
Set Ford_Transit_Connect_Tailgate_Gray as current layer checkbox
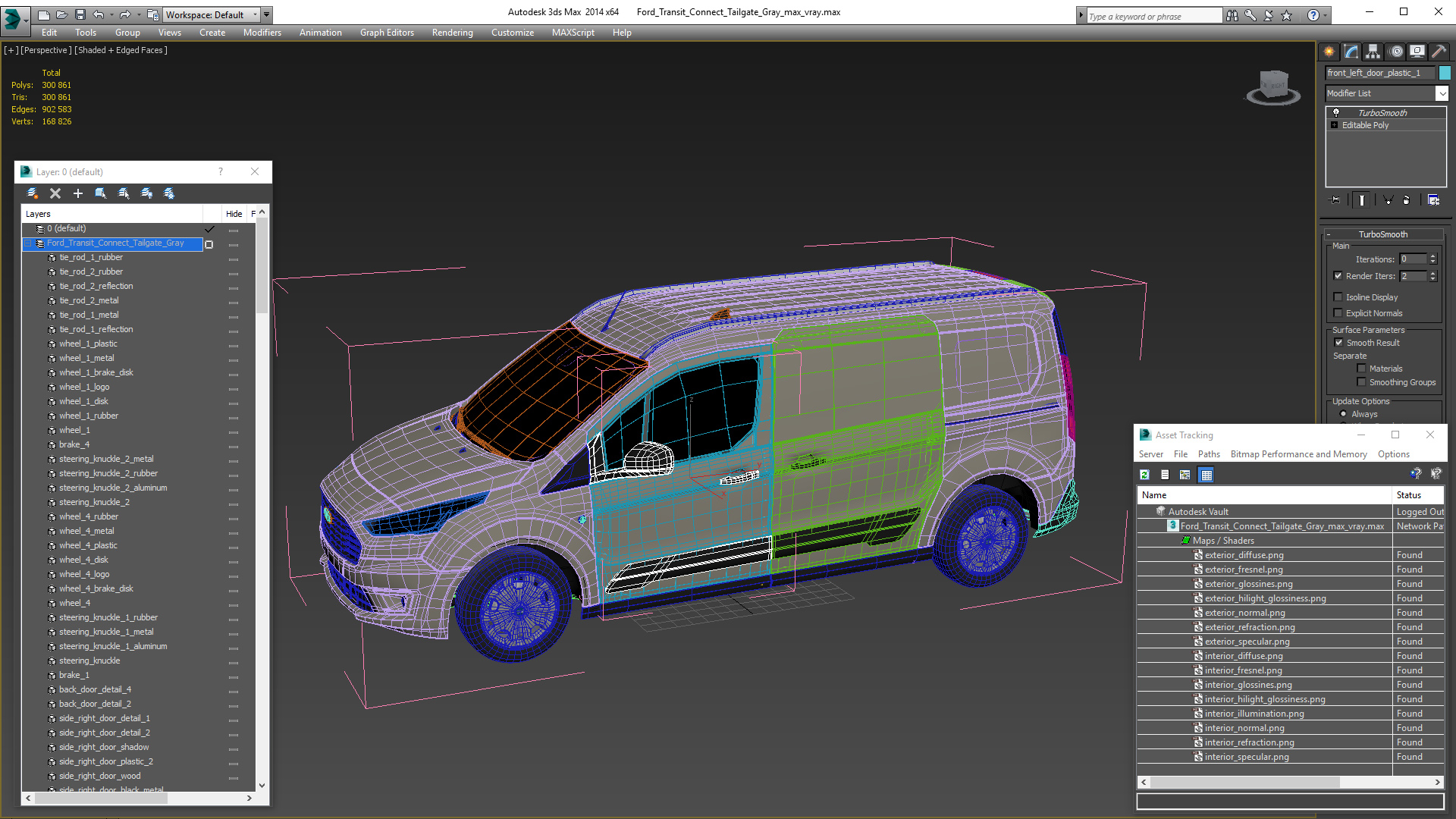click(209, 244)
